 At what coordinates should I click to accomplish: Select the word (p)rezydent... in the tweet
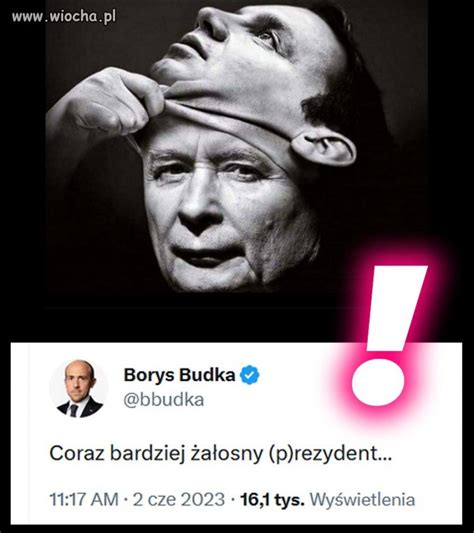330,454
